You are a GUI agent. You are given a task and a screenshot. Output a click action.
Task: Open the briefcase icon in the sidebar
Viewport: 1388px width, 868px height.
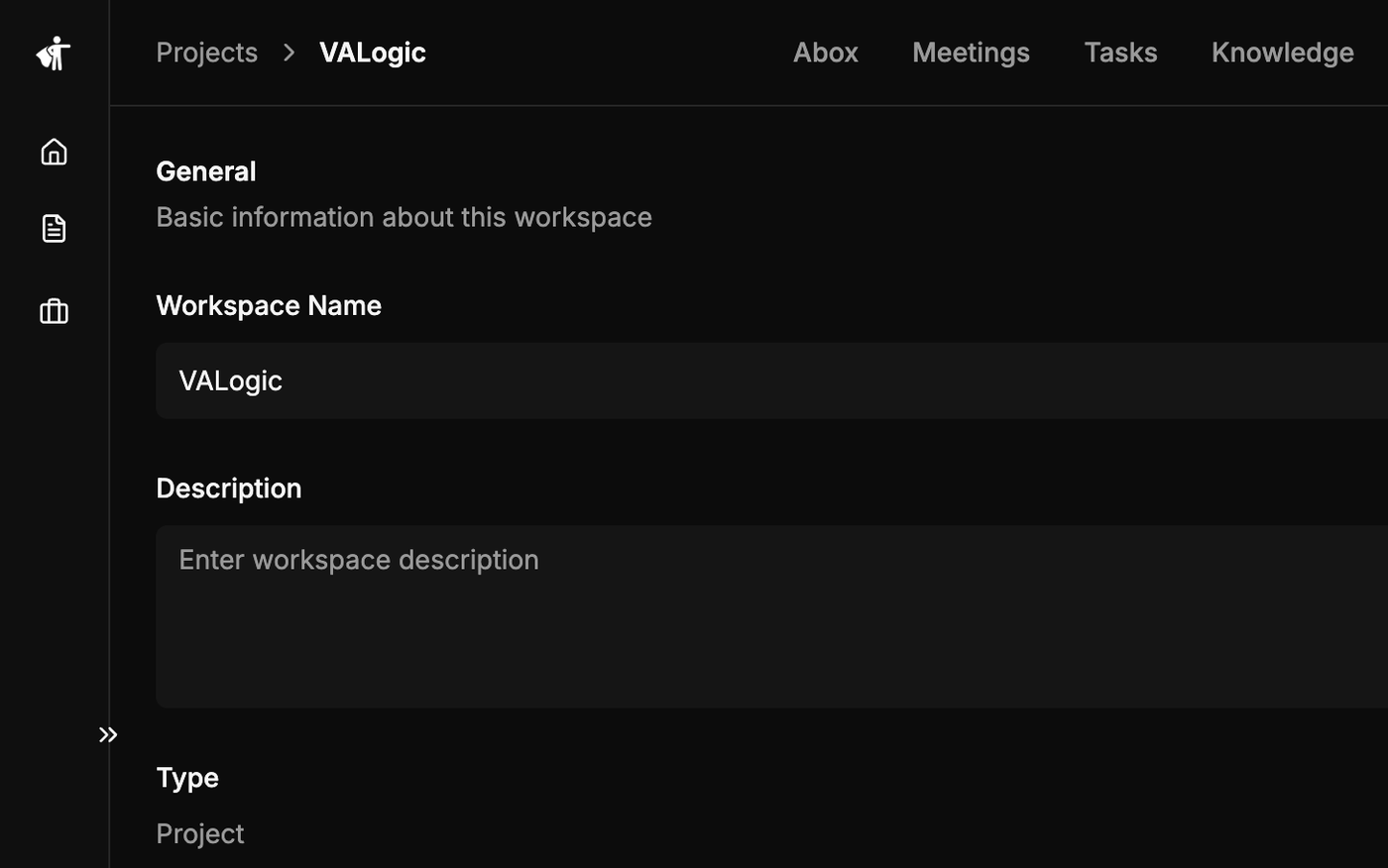coord(54,311)
